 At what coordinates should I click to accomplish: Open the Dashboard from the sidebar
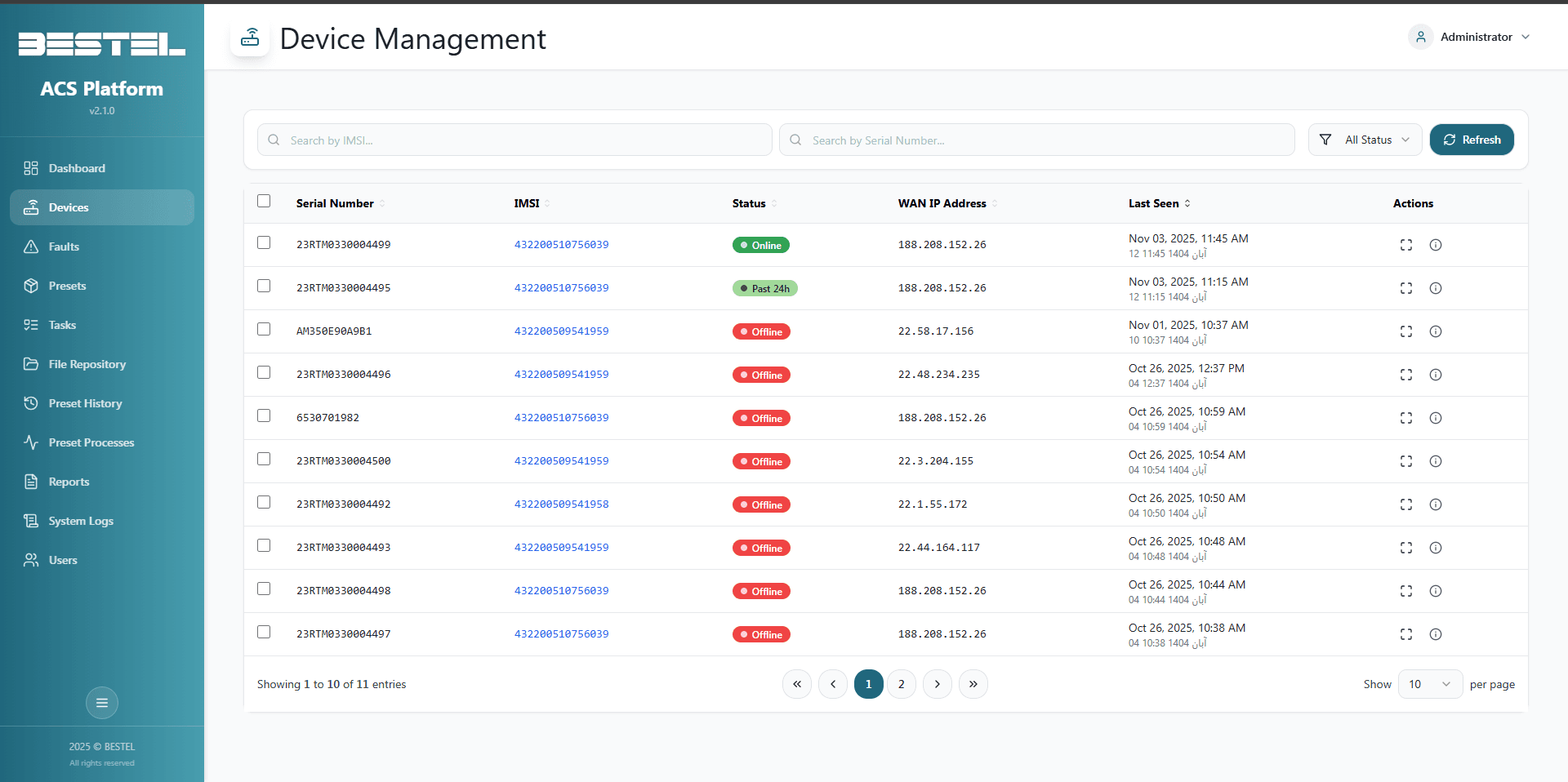click(76, 168)
